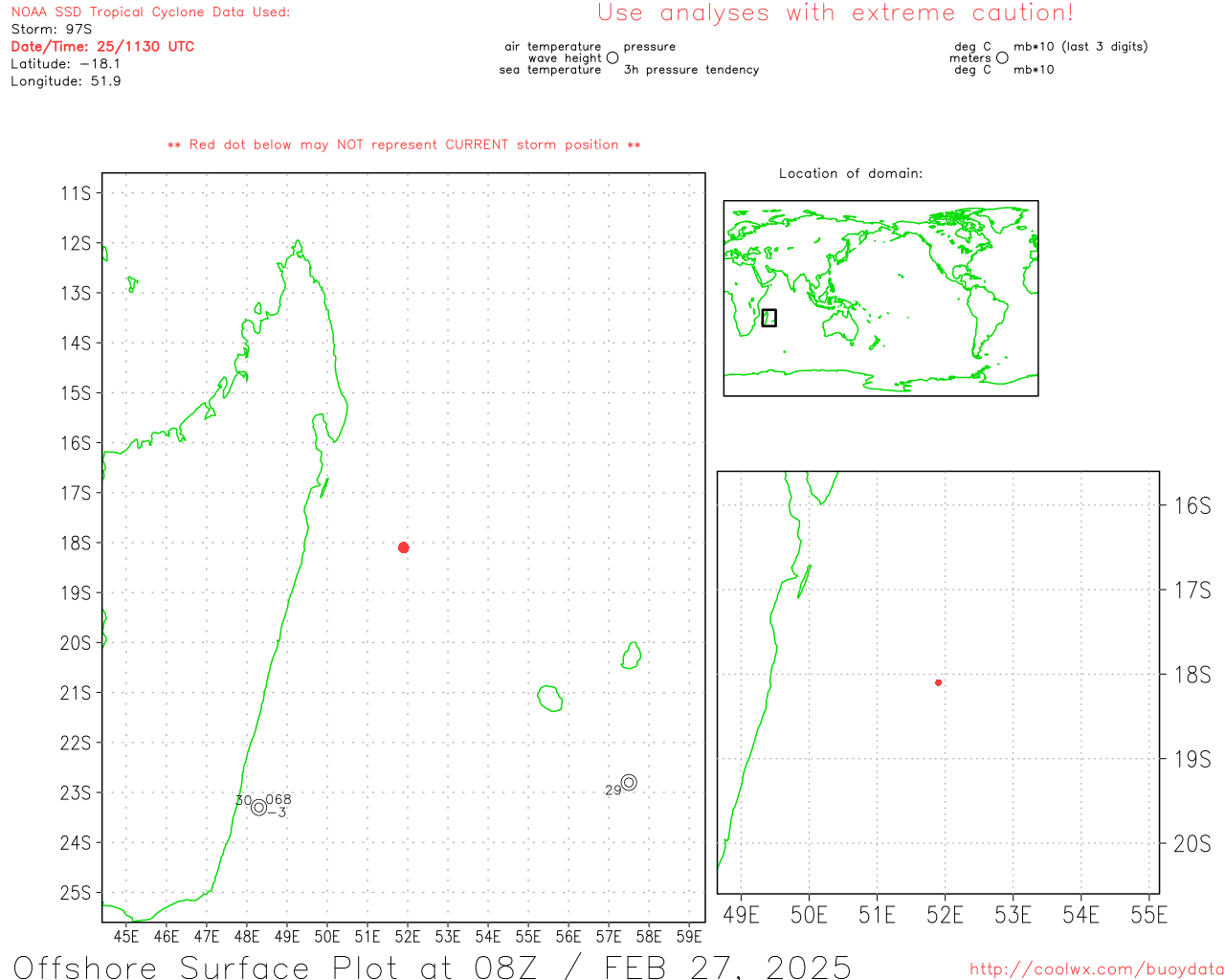
Task: Click the 'Storm: 97S' label
Action: (52, 30)
